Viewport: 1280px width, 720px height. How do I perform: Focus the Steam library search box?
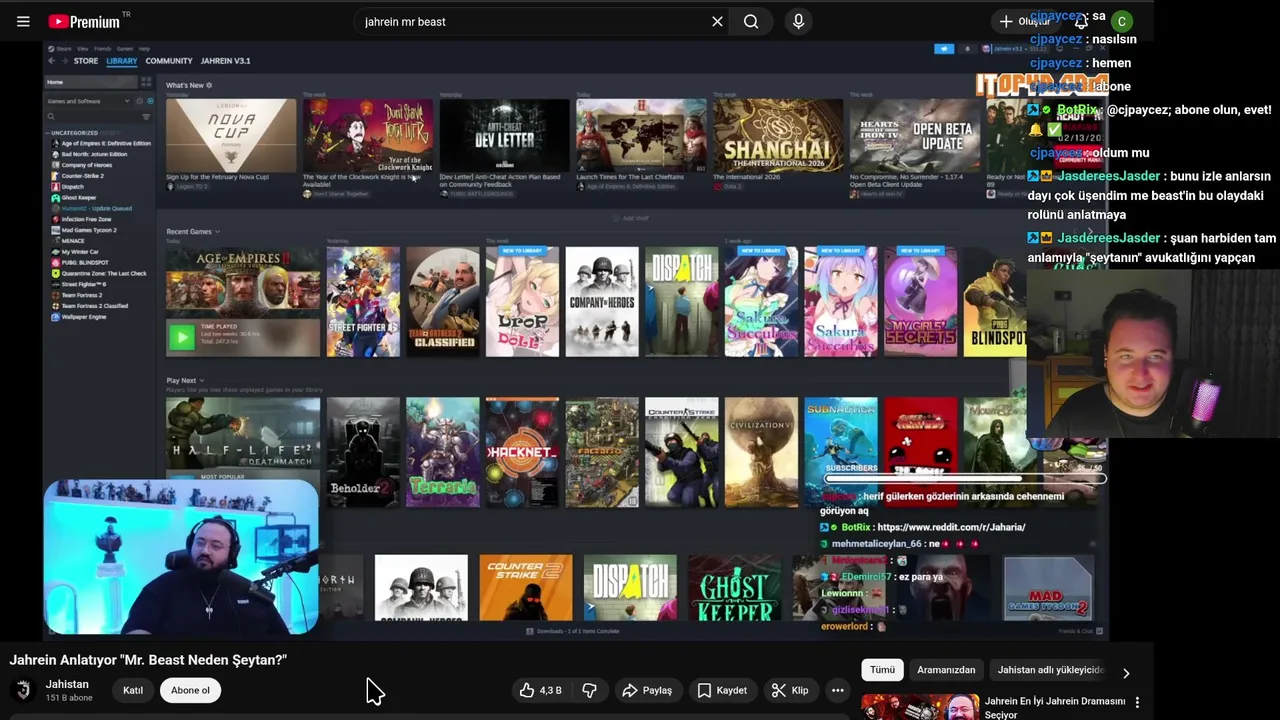92,117
